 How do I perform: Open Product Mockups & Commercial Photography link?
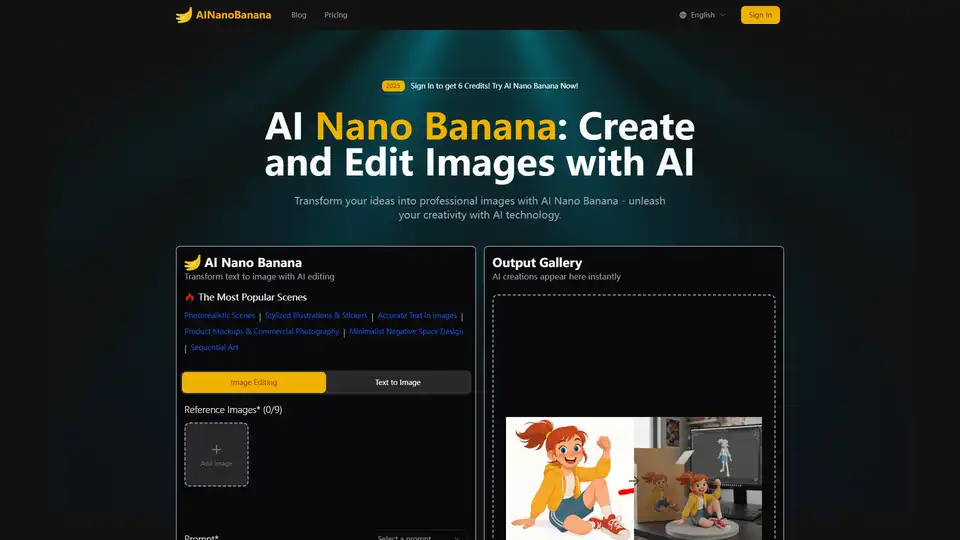tap(261, 331)
